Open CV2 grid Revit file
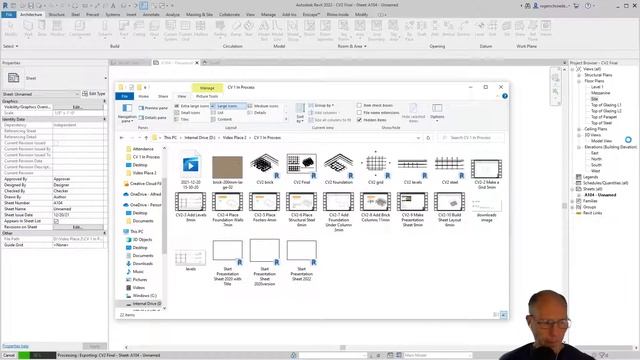 pyautogui.click(x=376, y=169)
